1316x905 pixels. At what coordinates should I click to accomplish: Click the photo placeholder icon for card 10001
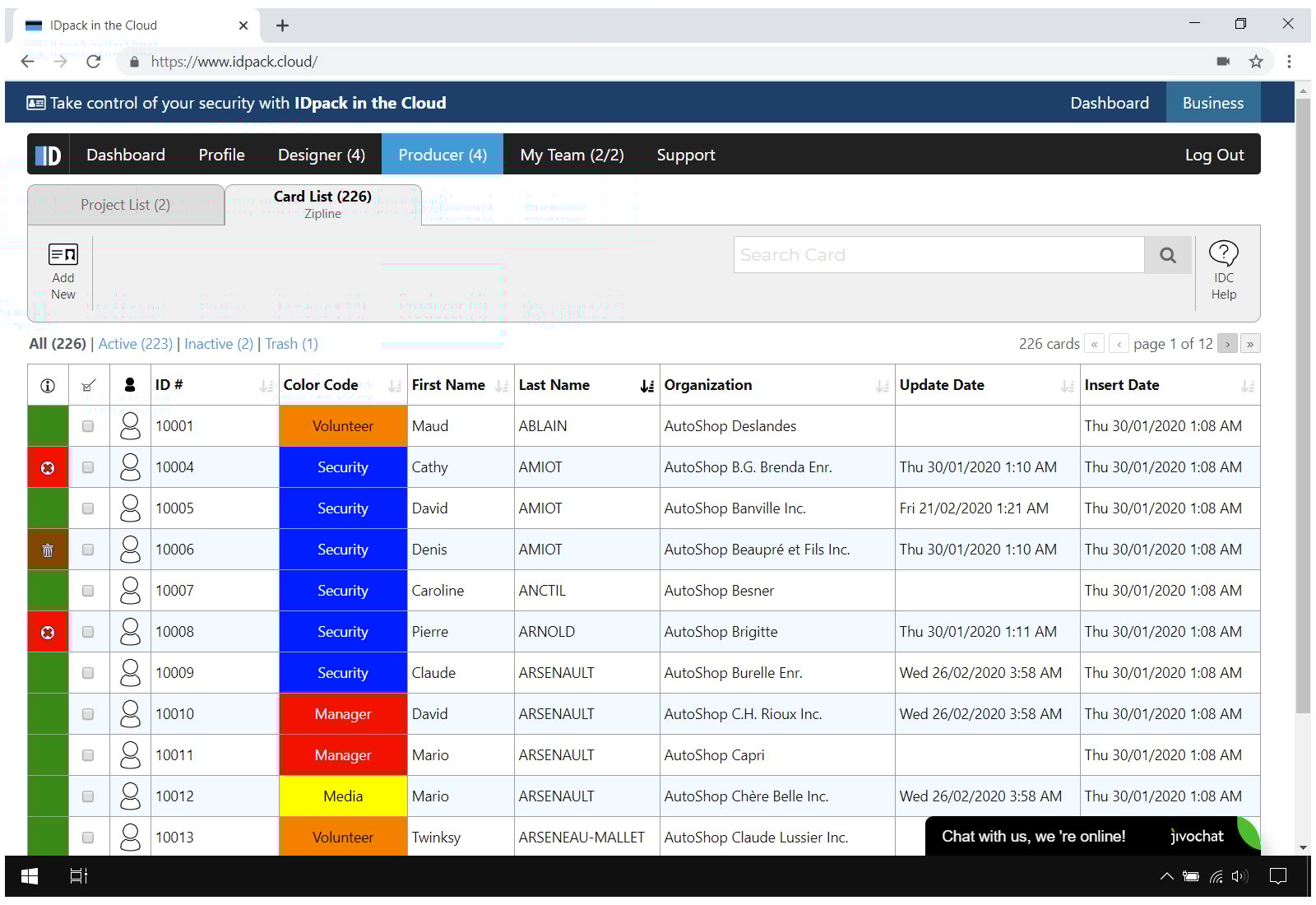point(130,425)
